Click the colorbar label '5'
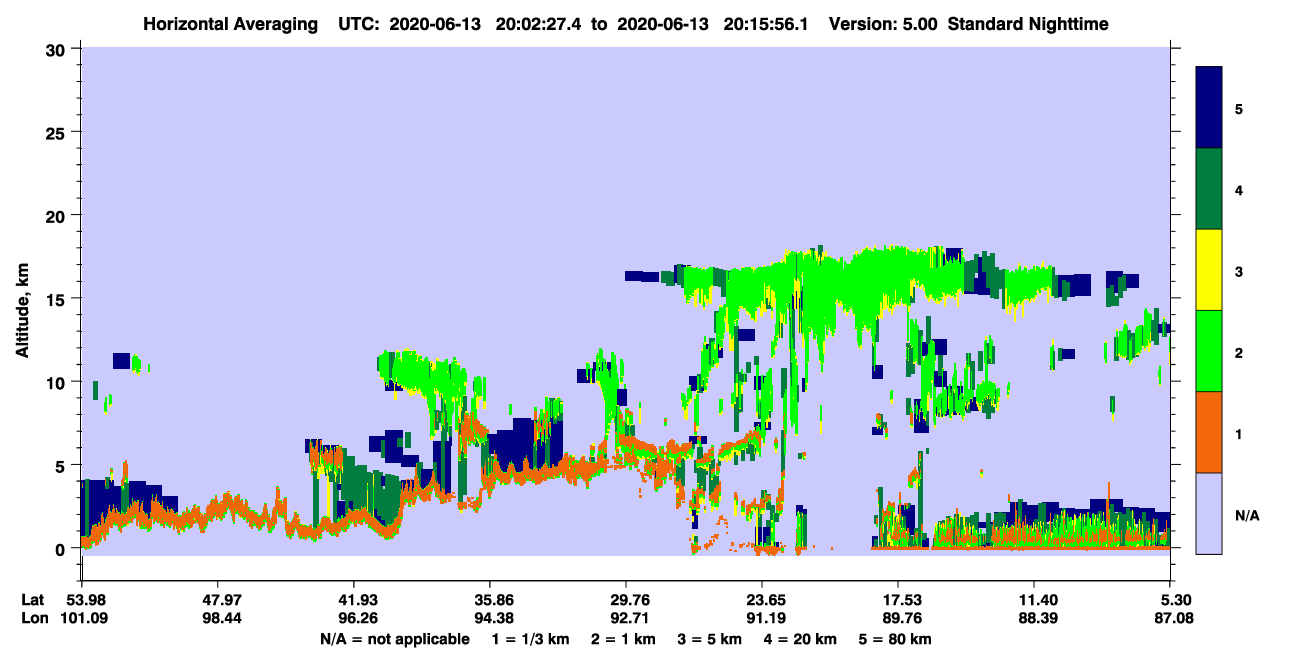1300x667 pixels. click(1238, 108)
